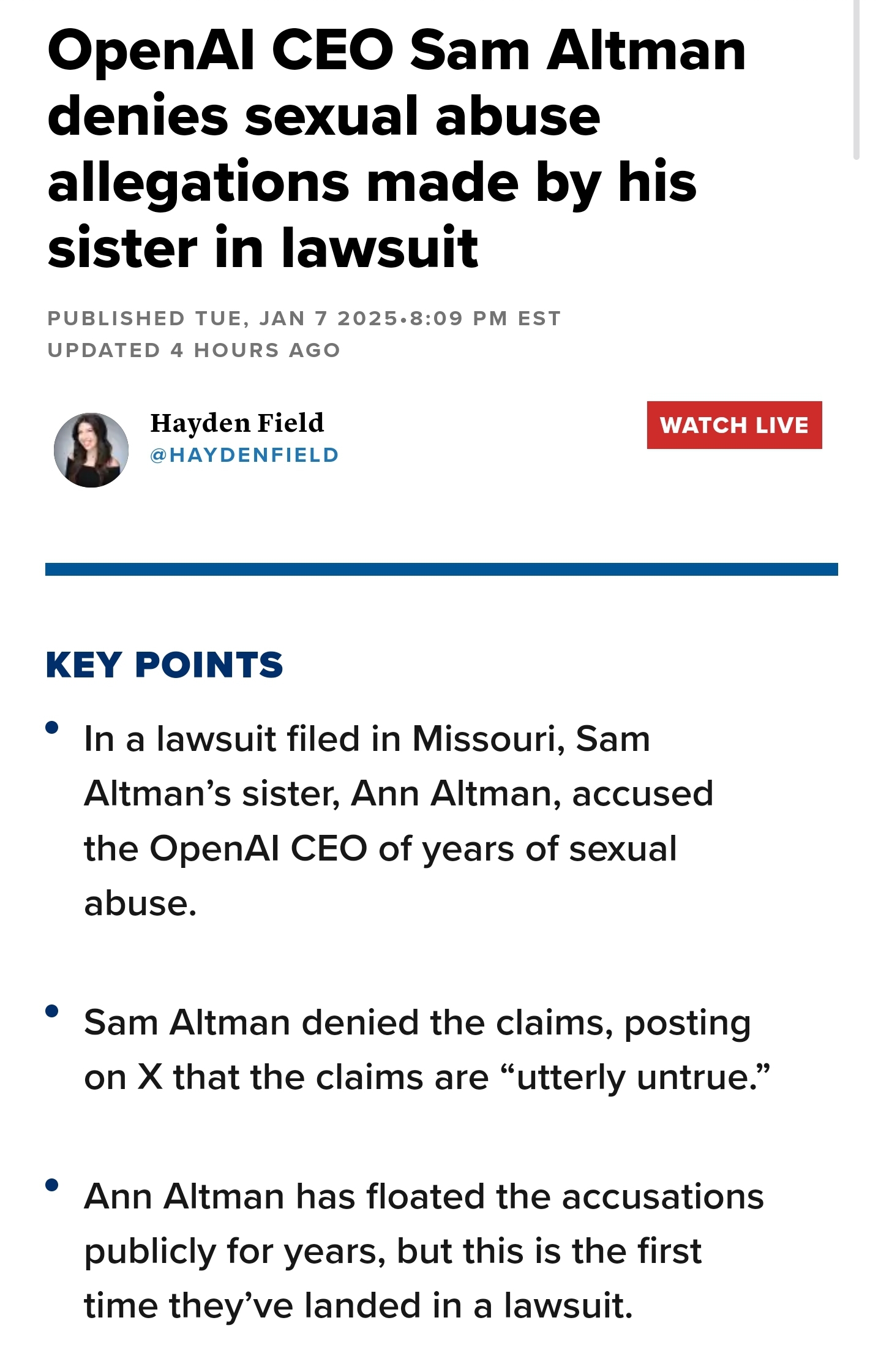Click "sister in lawsuit" in the headline
The height and width of the screenshot is (1372, 881).
(263, 248)
